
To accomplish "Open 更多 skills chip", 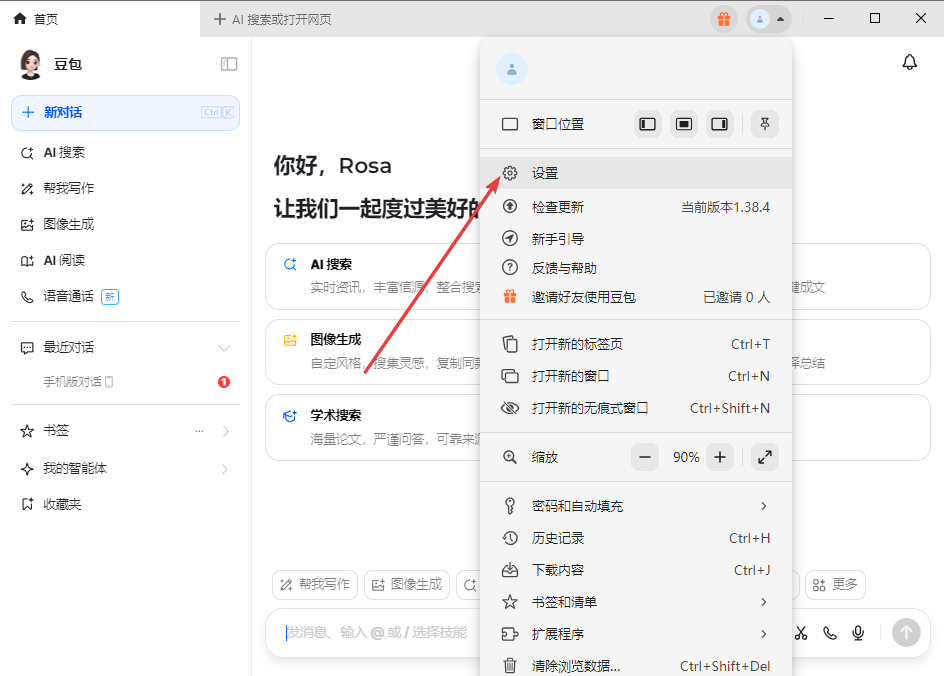I will [835, 585].
